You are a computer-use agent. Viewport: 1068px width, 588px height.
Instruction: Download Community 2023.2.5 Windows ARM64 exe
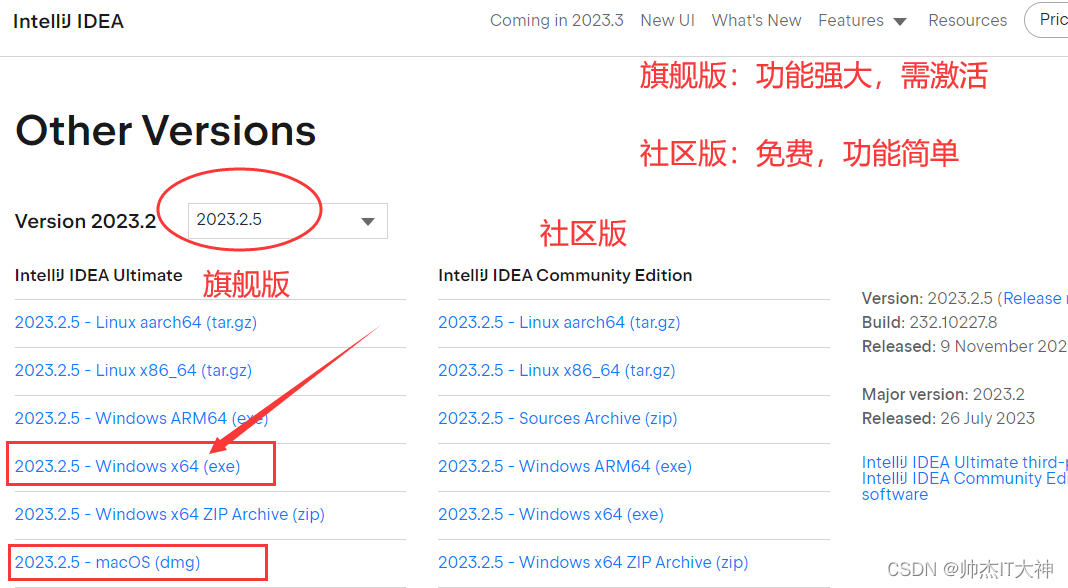point(565,466)
